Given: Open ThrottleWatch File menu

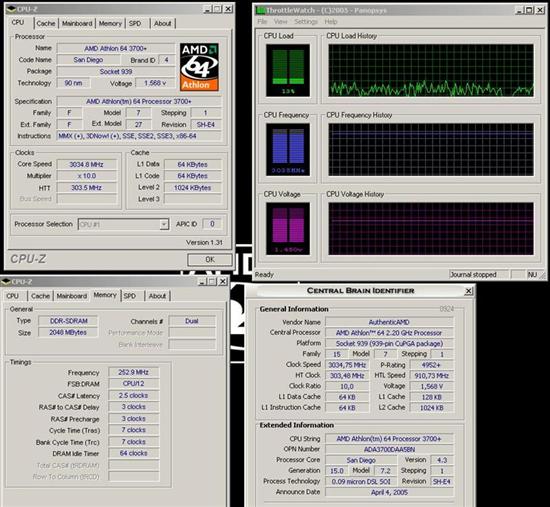Looking at the screenshot, I should (262, 22).
